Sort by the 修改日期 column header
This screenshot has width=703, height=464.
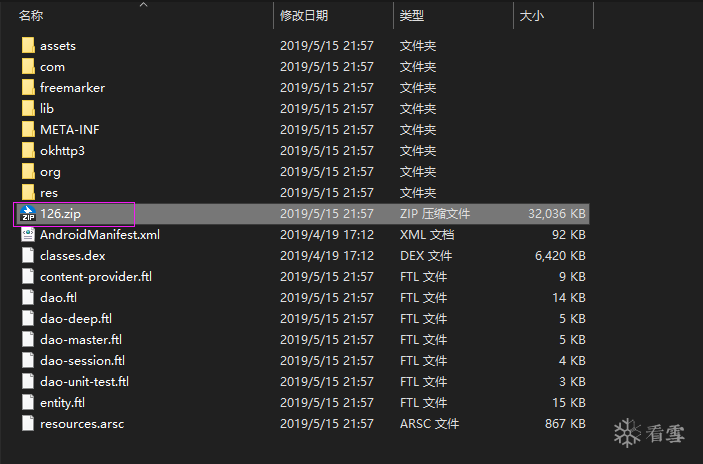tap(304, 16)
